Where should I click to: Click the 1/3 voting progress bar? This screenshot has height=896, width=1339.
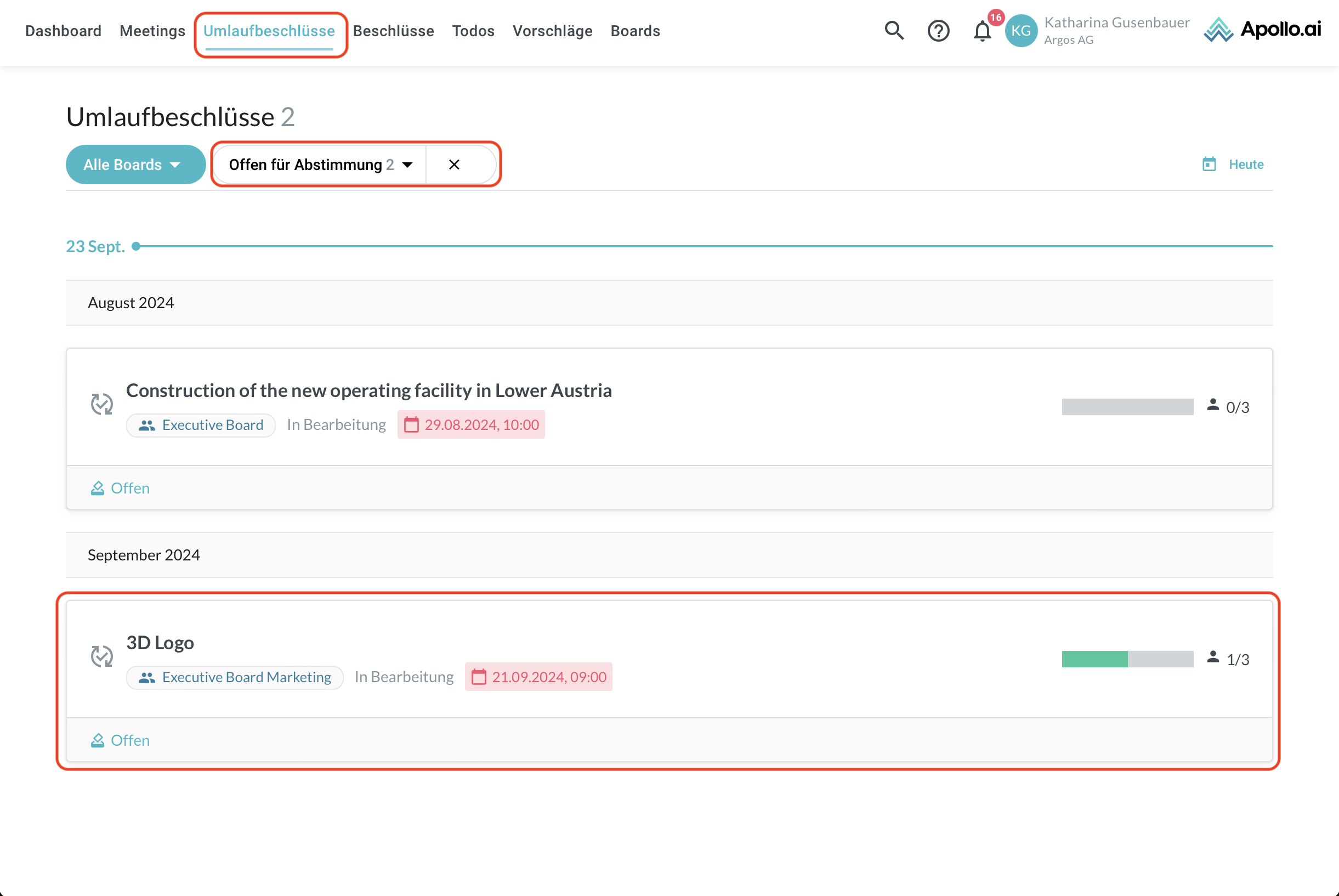[x=1127, y=659]
